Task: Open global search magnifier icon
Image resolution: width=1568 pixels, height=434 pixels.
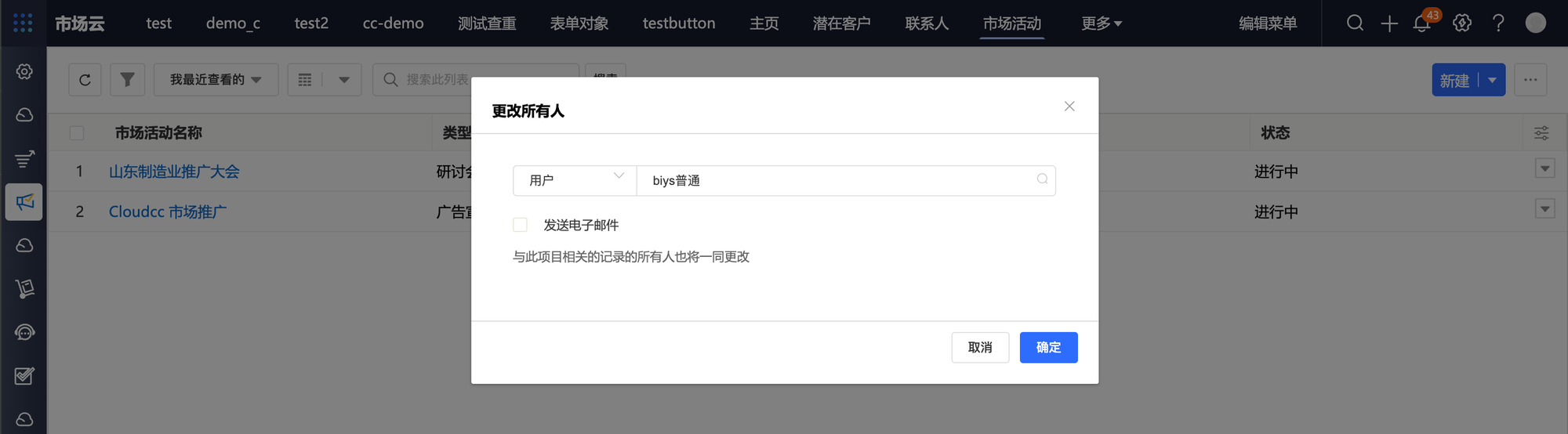Action: (x=1355, y=24)
